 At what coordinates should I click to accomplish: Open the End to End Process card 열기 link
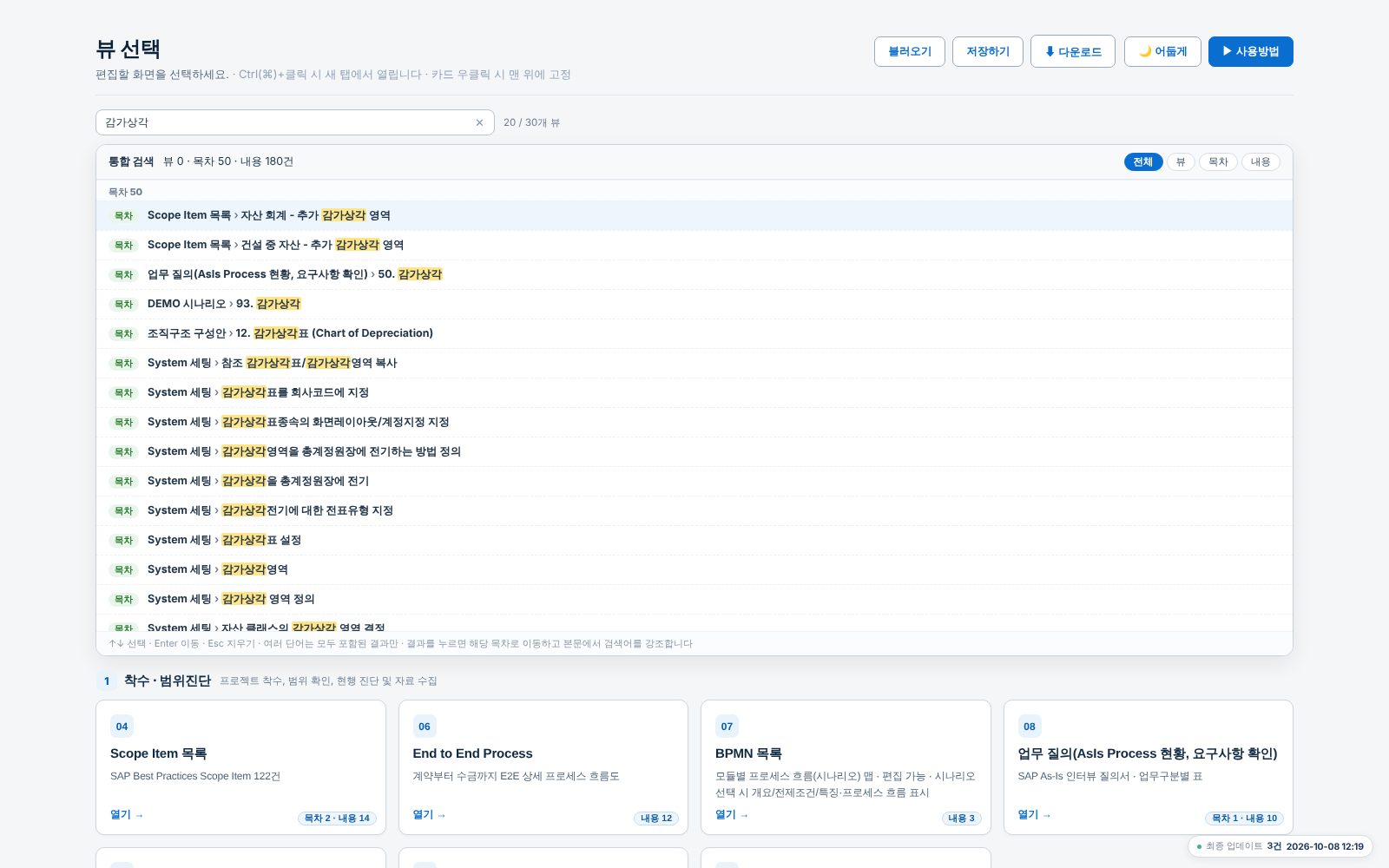(429, 814)
